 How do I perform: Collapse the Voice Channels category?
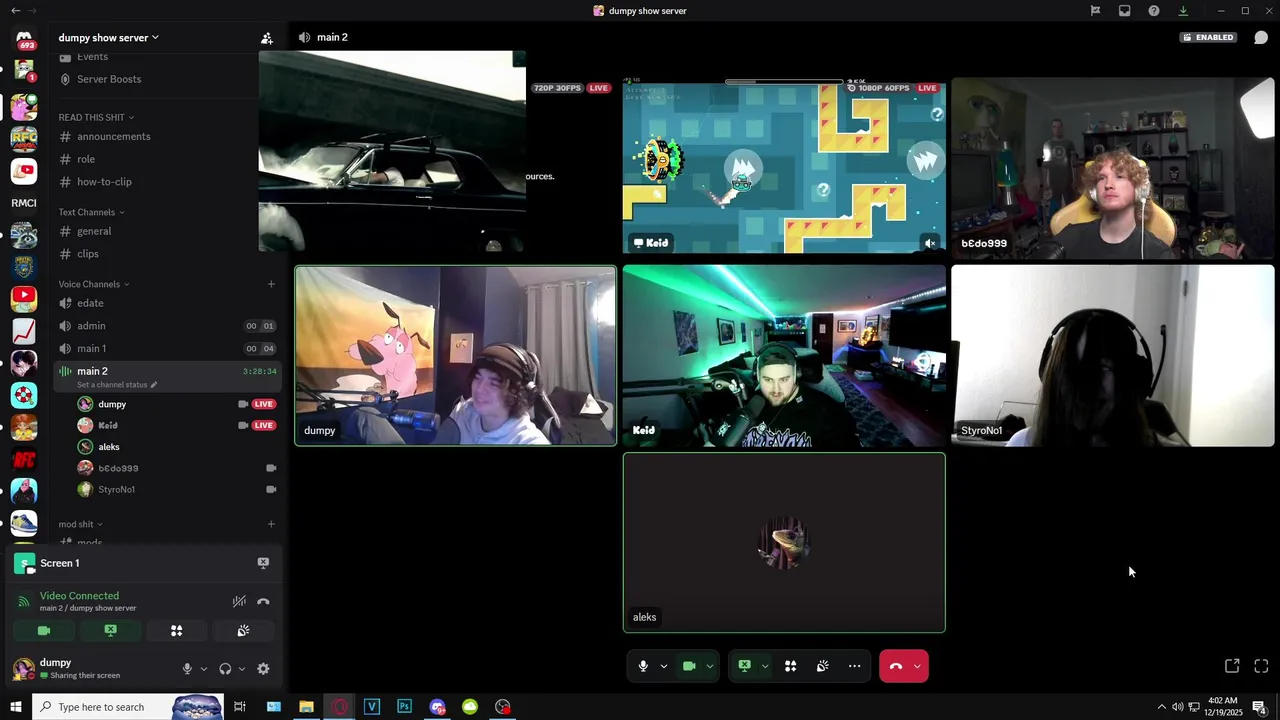pos(94,284)
